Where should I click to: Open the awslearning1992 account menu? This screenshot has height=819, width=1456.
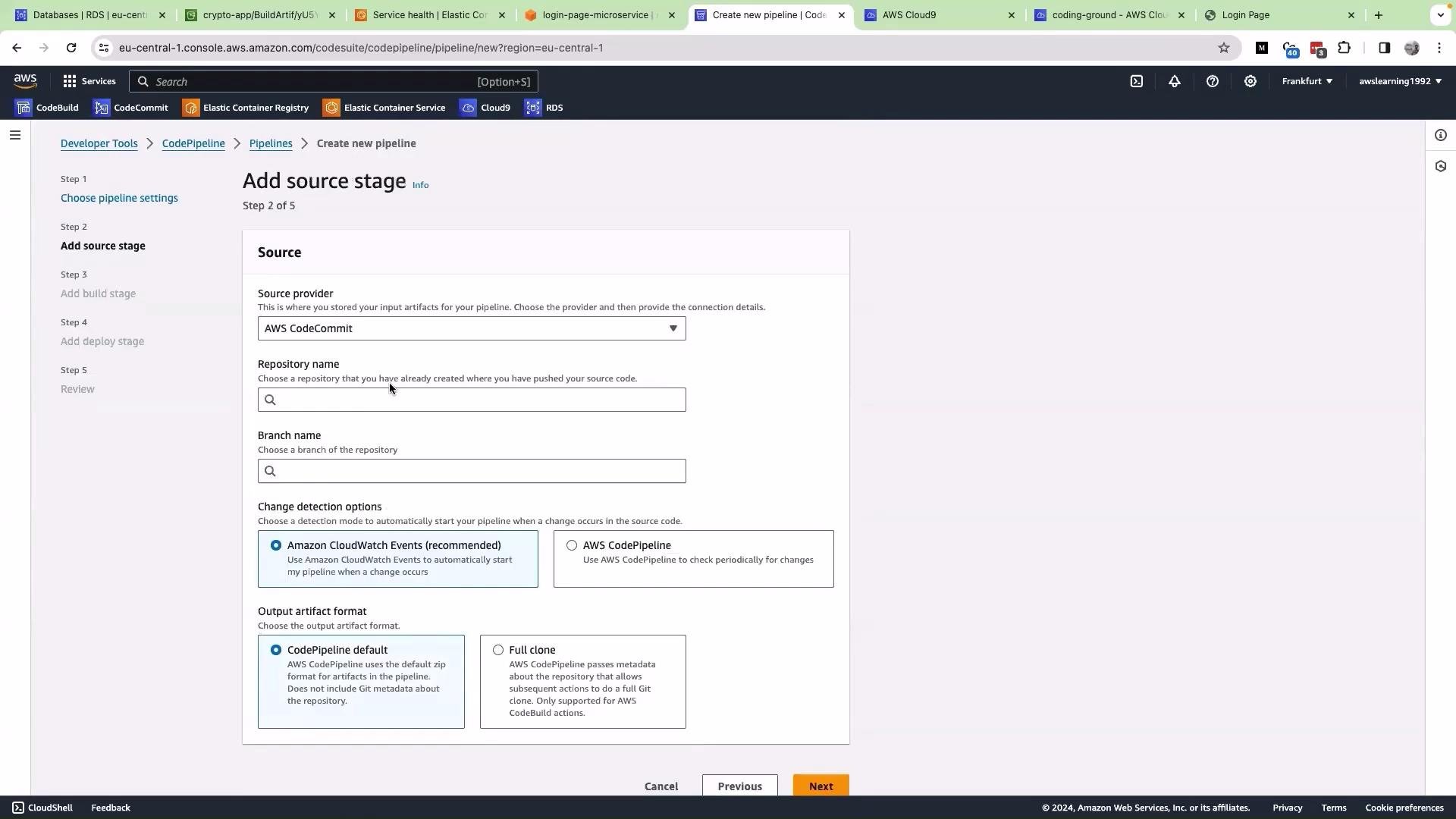[1400, 81]
